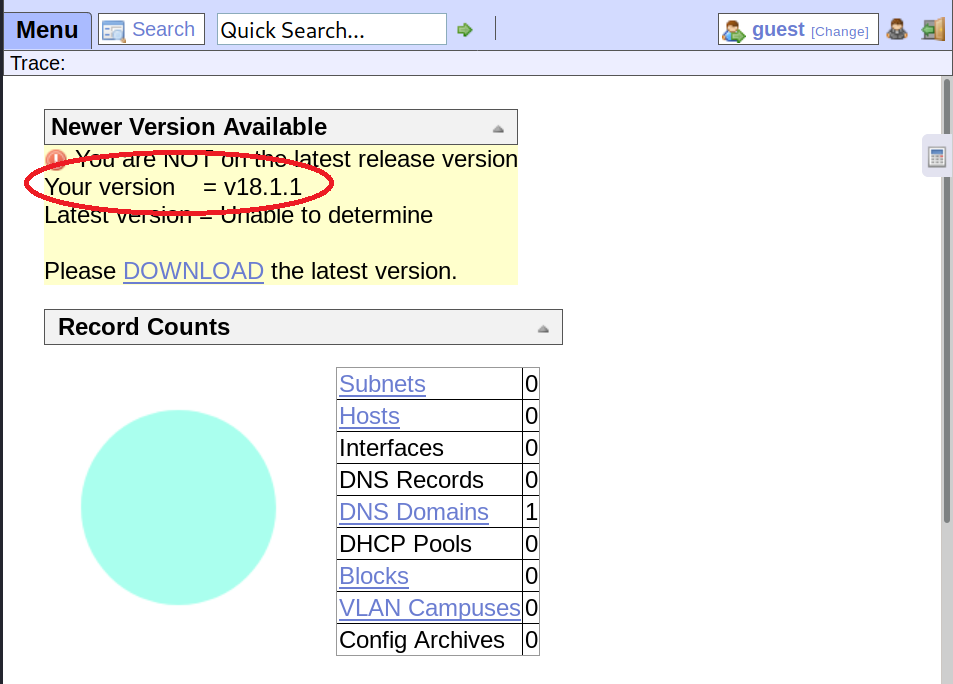Click the 'Interfaces' row label
The height and width of the screenshot is (684, 953).
pos(391,448)
